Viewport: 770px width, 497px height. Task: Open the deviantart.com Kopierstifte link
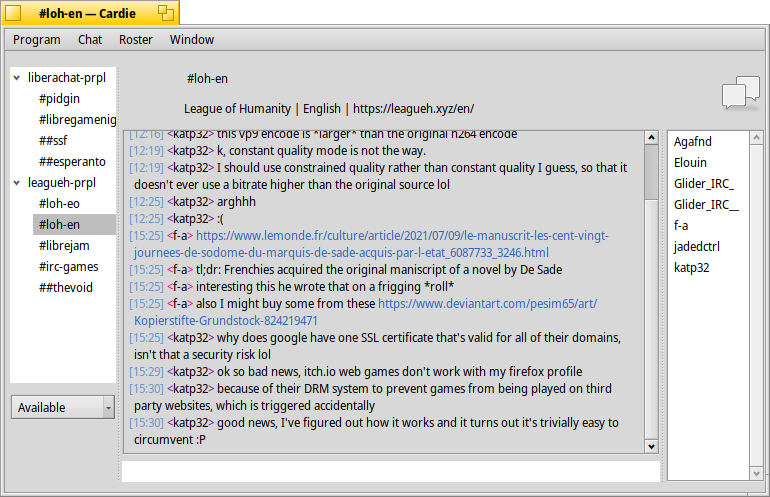click(366, 312)
